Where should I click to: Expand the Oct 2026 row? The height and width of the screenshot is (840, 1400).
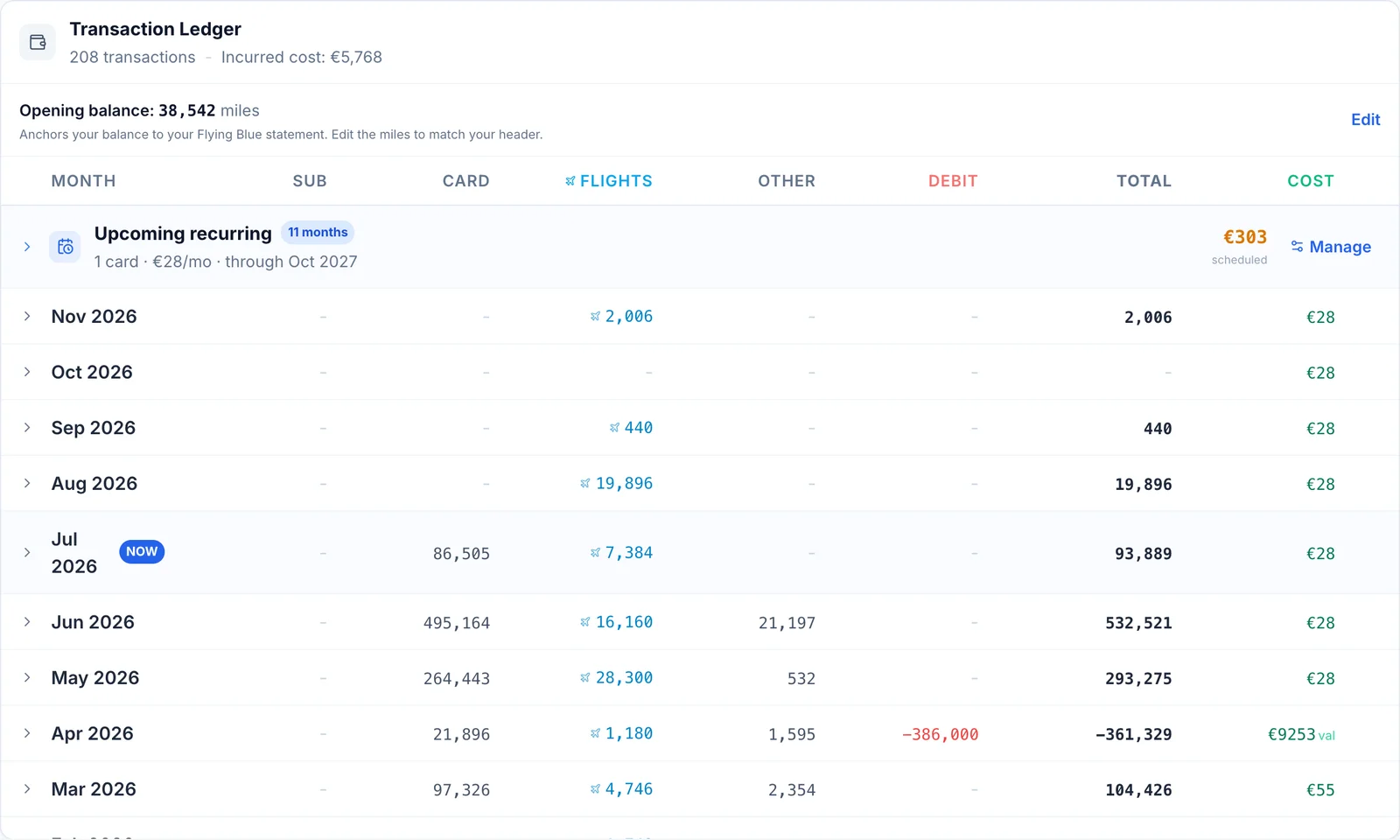27,372
